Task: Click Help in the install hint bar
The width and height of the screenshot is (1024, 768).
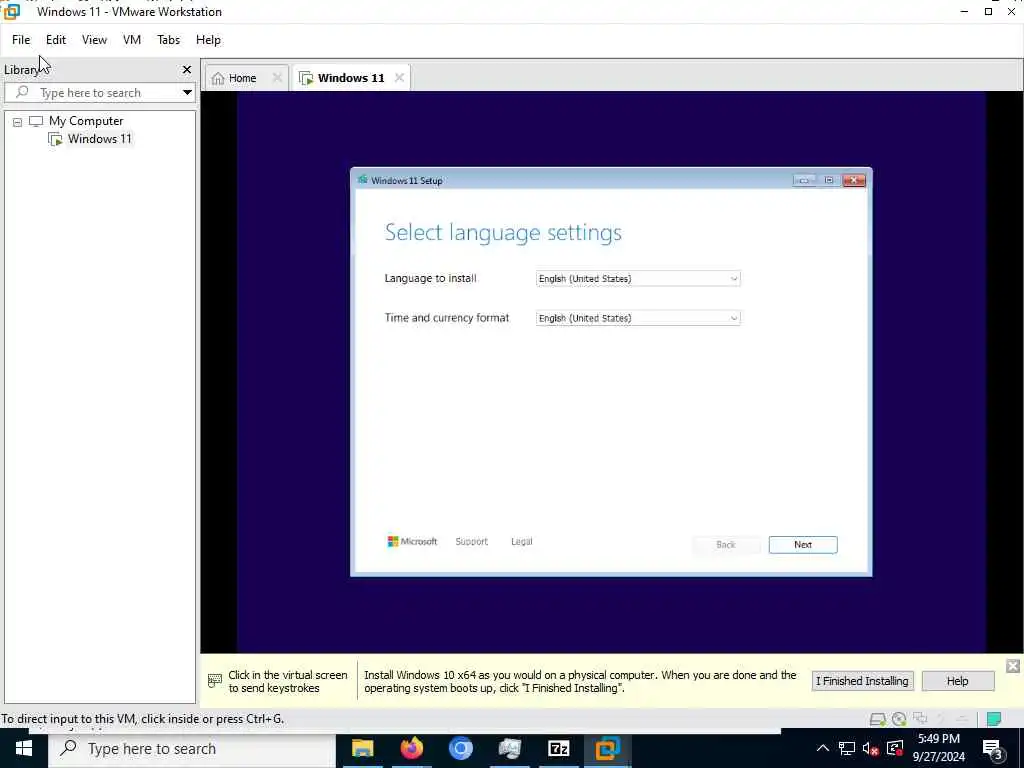Action: (957, 681)
